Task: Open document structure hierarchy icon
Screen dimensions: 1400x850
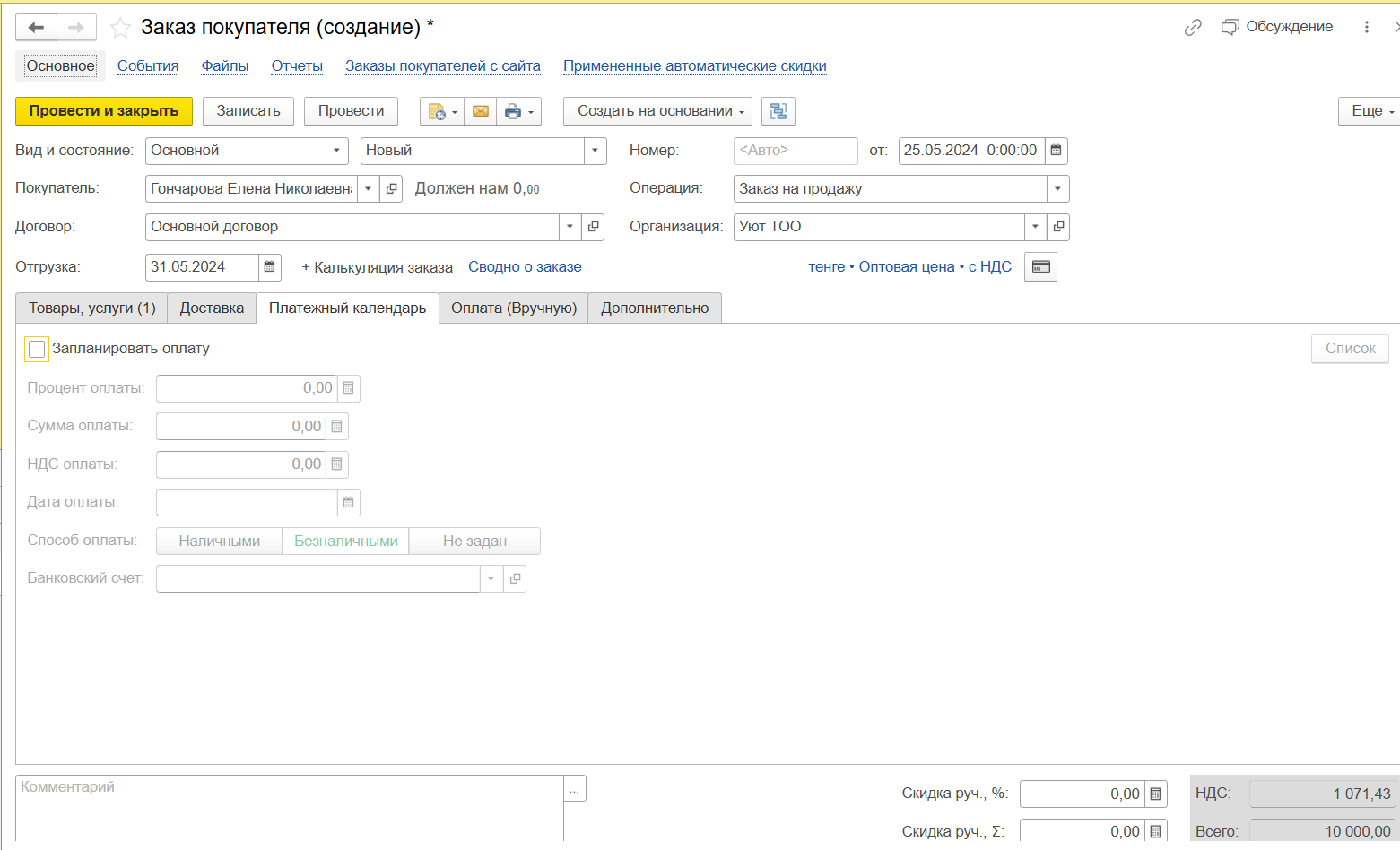Action: click(778, 111)
